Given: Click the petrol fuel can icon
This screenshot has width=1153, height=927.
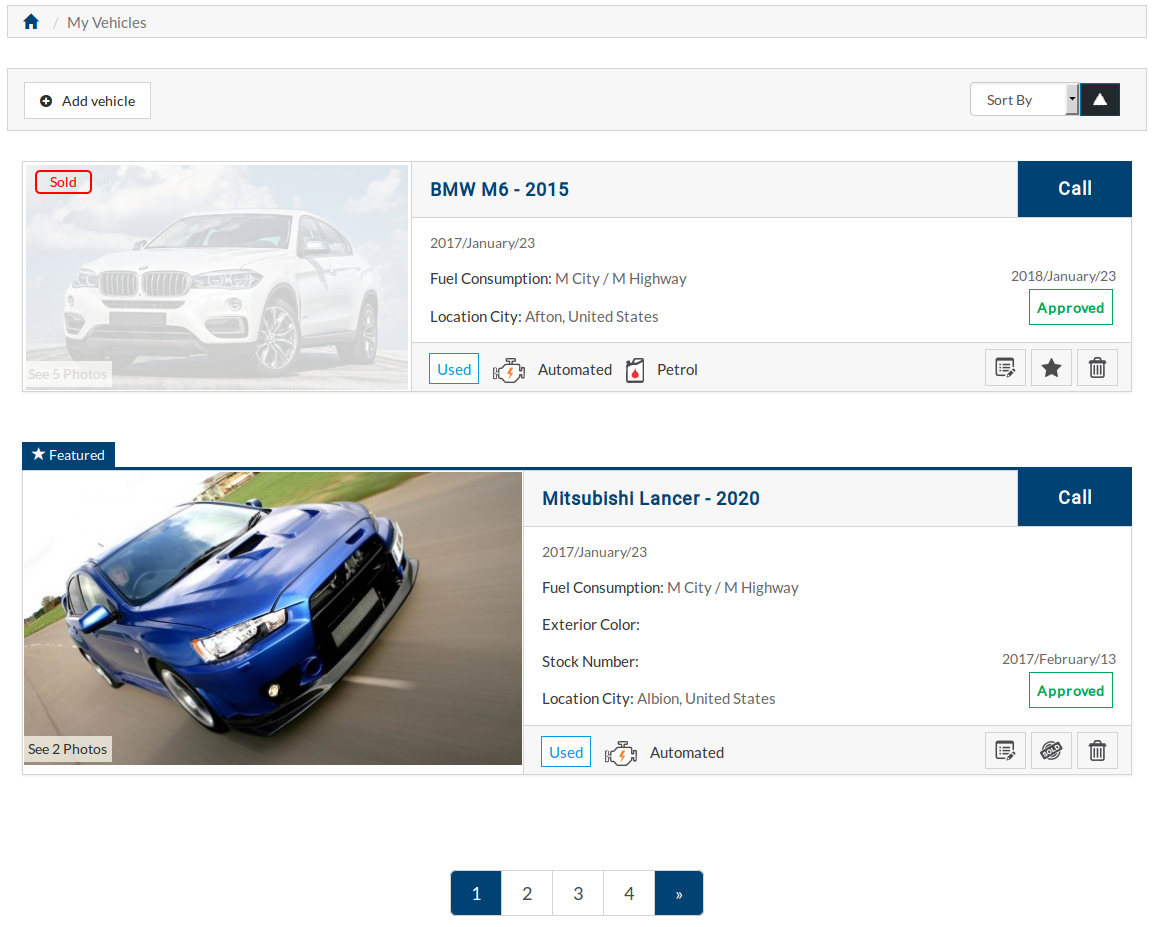Looking at the screenshot, I should pyautogui.click(x=635, y=370).
